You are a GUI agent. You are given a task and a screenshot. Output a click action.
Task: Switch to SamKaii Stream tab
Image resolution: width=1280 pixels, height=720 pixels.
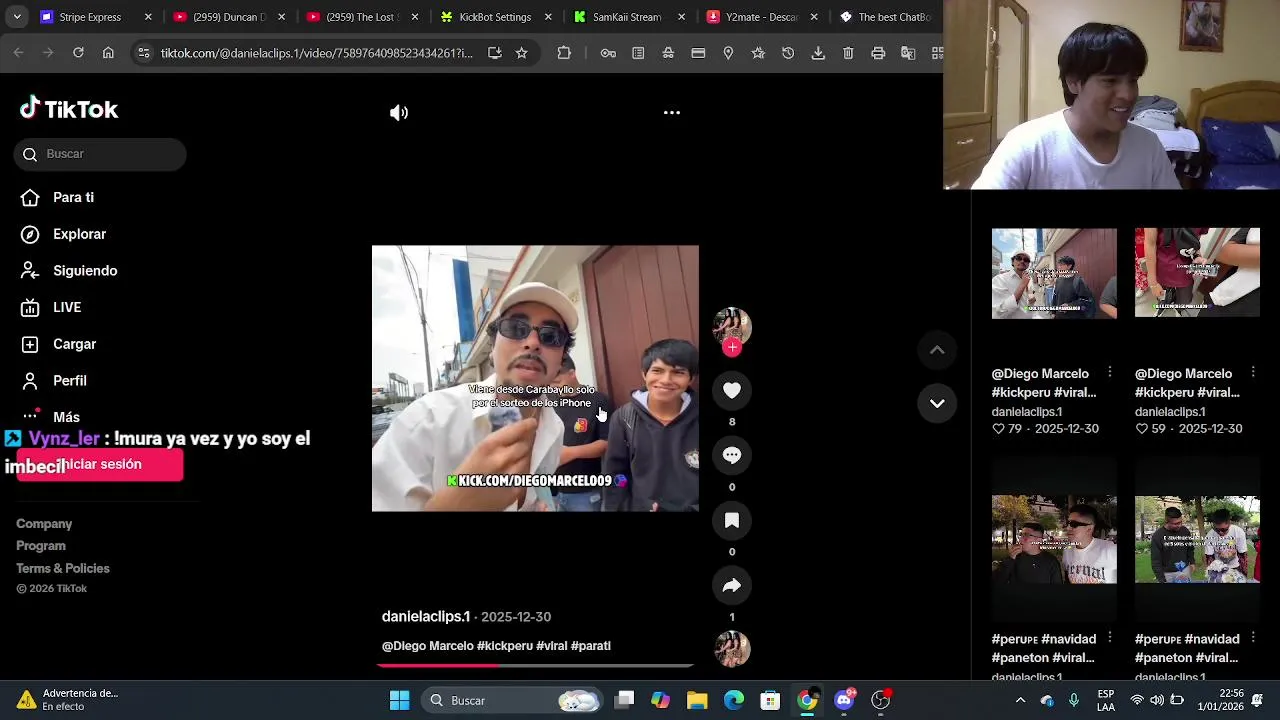pos(628,17)
